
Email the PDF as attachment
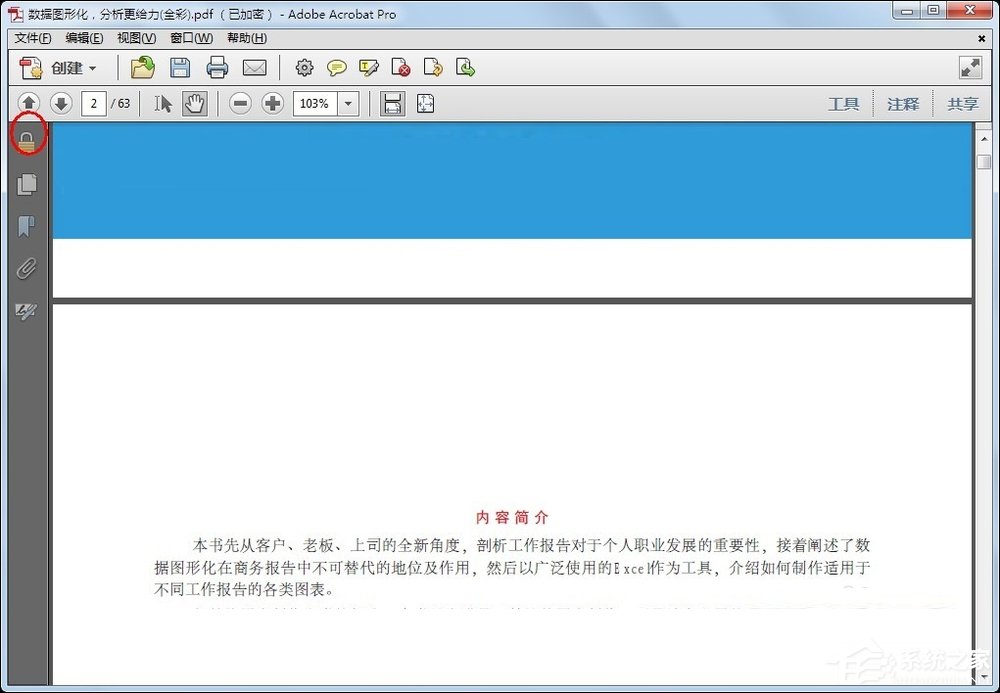tap(255, 67)
